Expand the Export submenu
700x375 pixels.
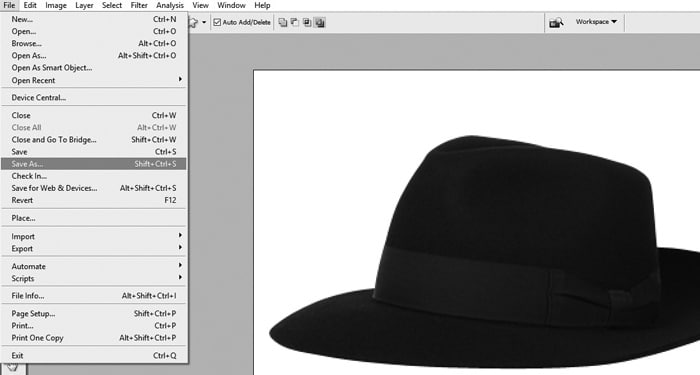click(x=93, y=249)
